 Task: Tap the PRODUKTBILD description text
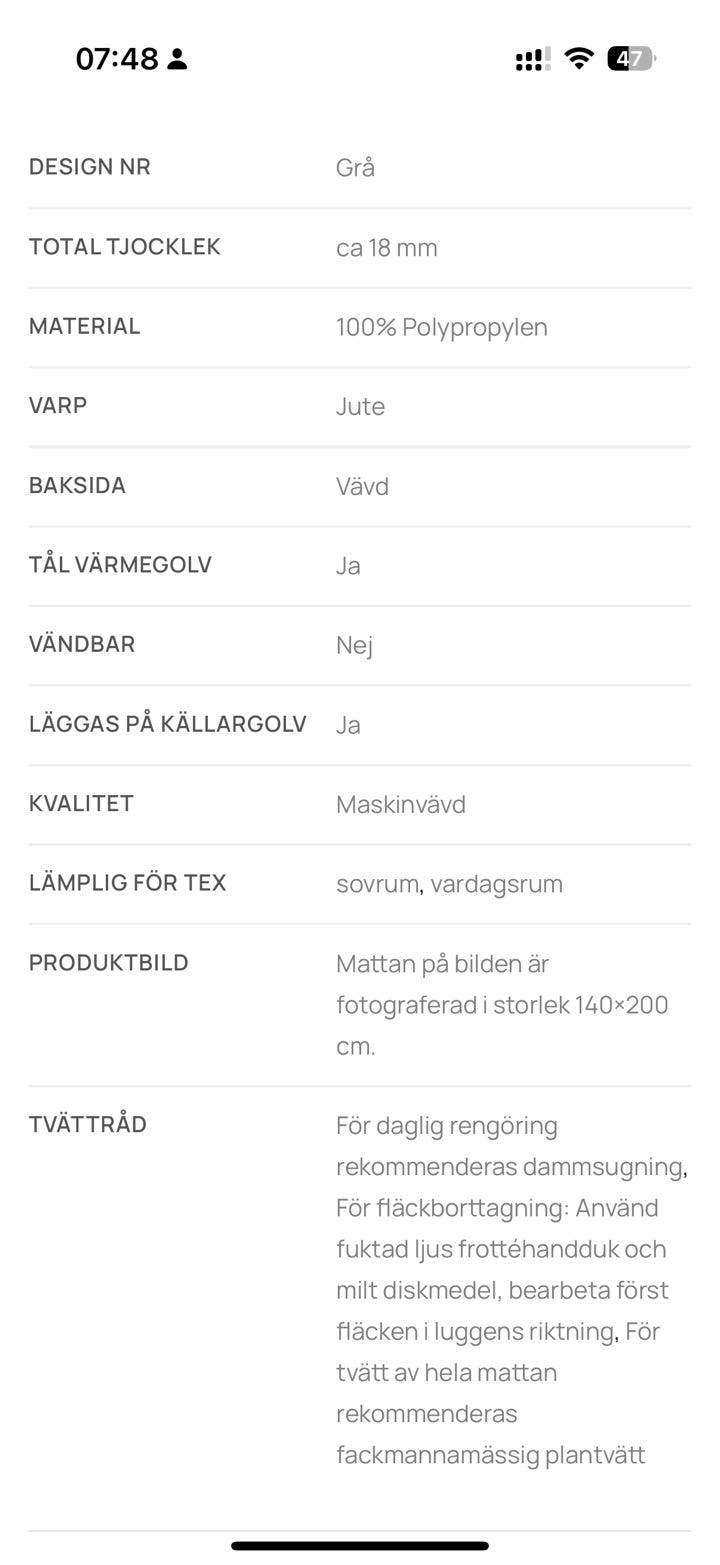point(502,1005)
